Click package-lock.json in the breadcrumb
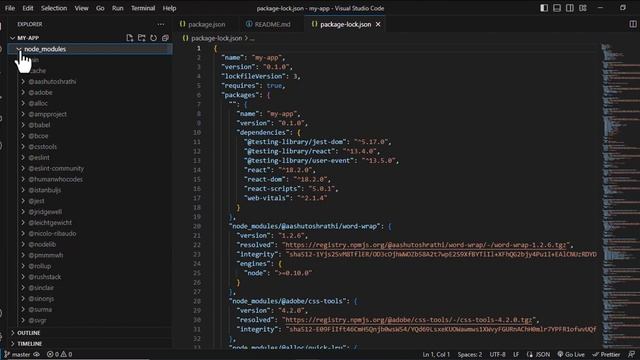 pyautogui.click(x=216, y=38)
